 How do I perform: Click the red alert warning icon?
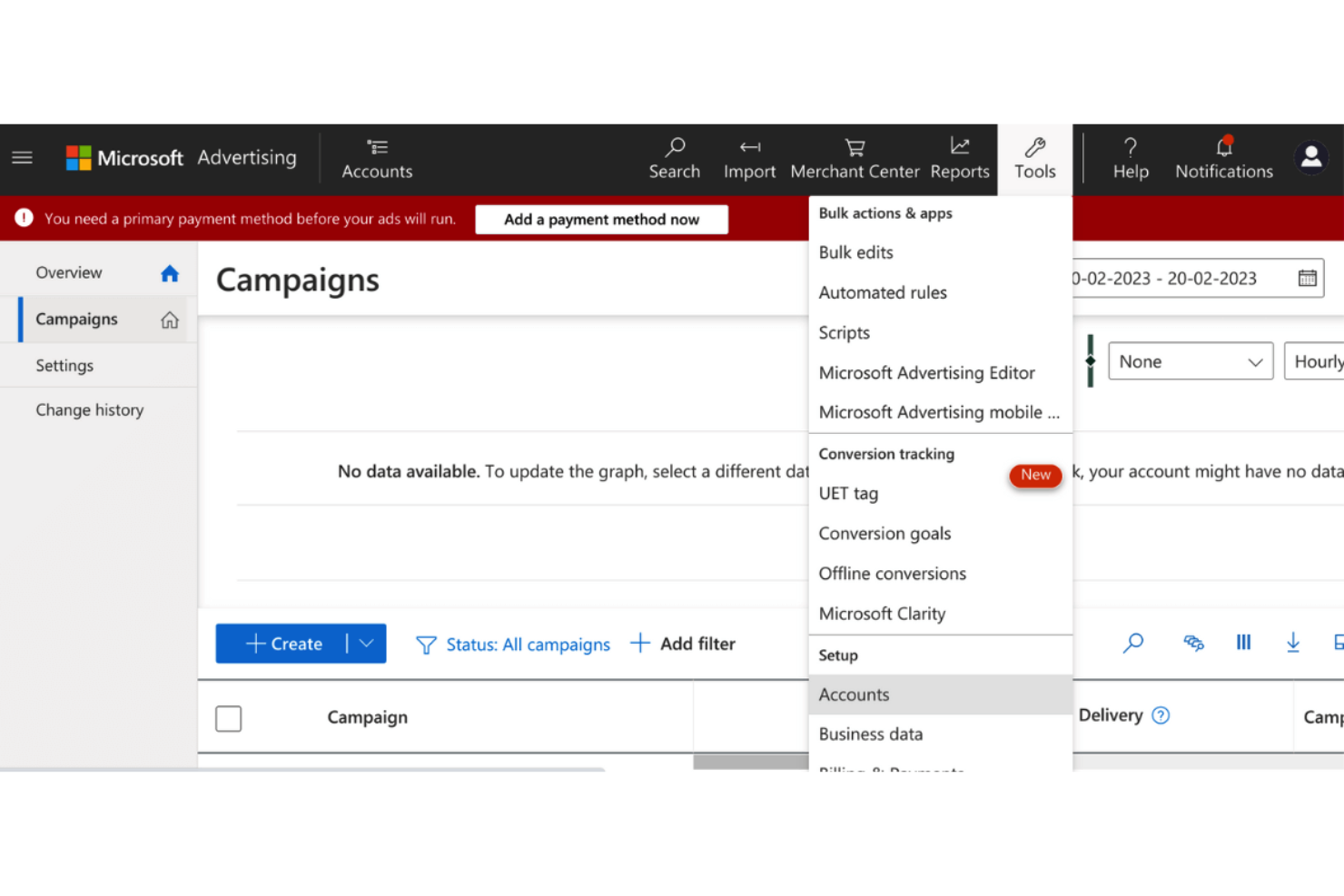[x=25, y=218]
